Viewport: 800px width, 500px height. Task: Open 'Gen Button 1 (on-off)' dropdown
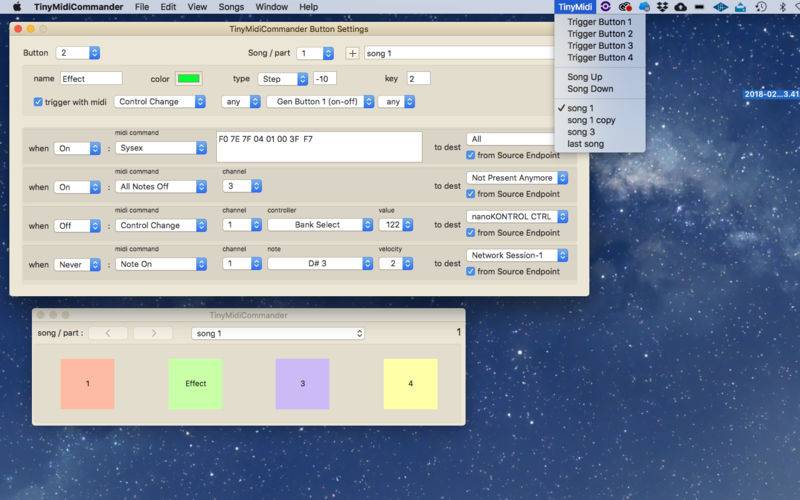(320, 102)
